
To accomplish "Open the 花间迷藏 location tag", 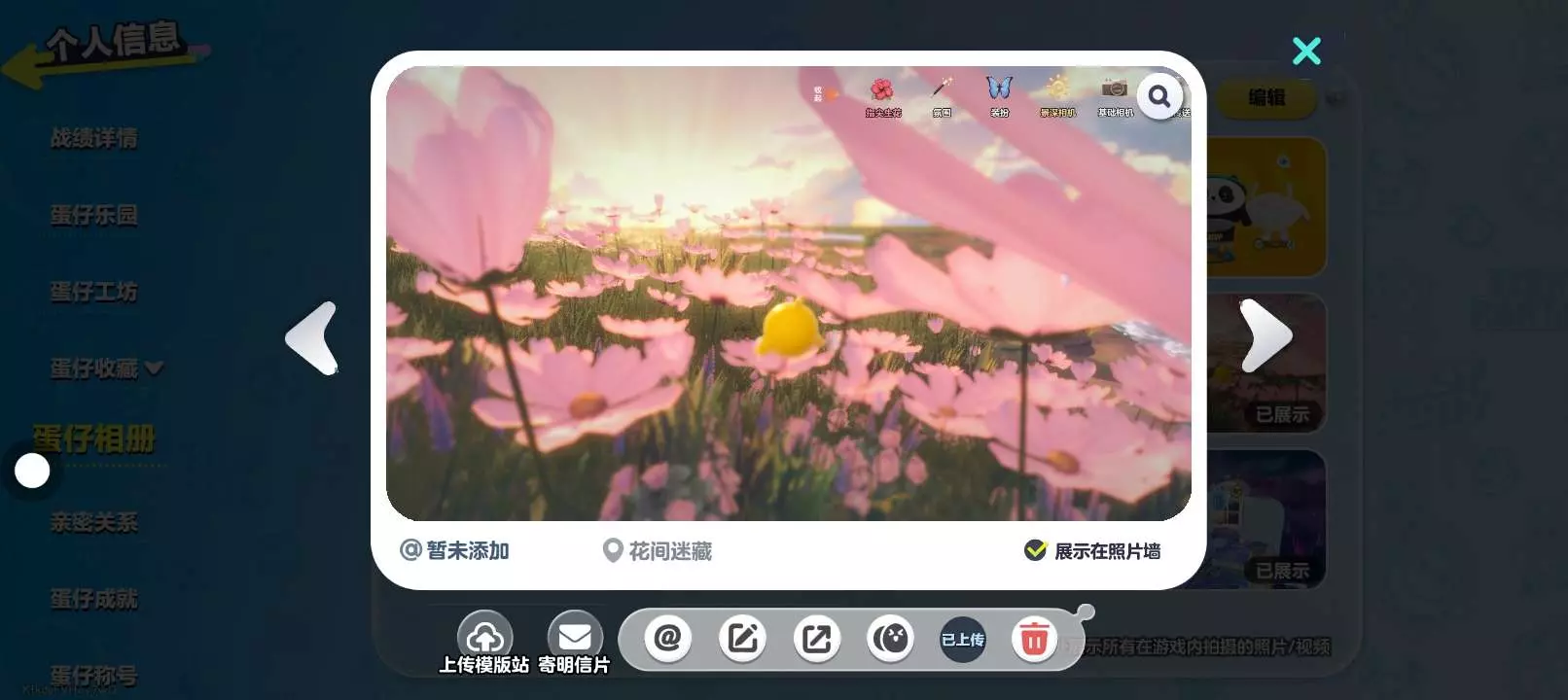I will tap(658, 551).
